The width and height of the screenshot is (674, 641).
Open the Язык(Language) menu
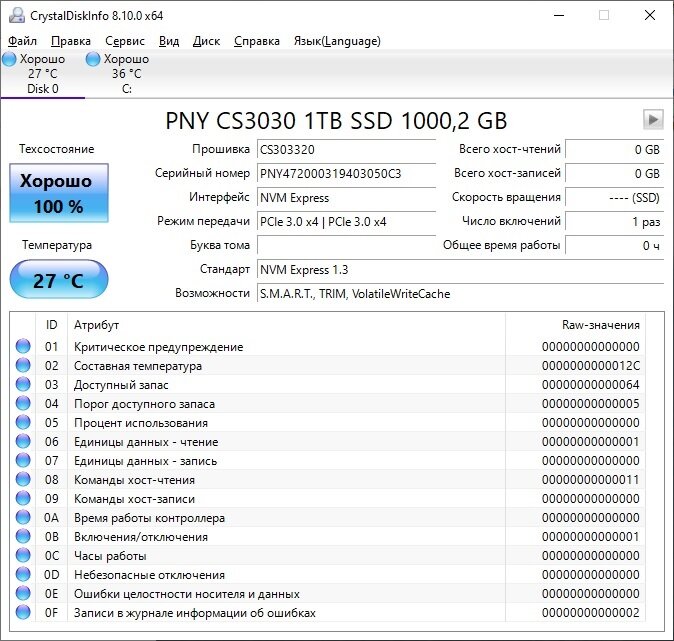[x=337, y=41]
